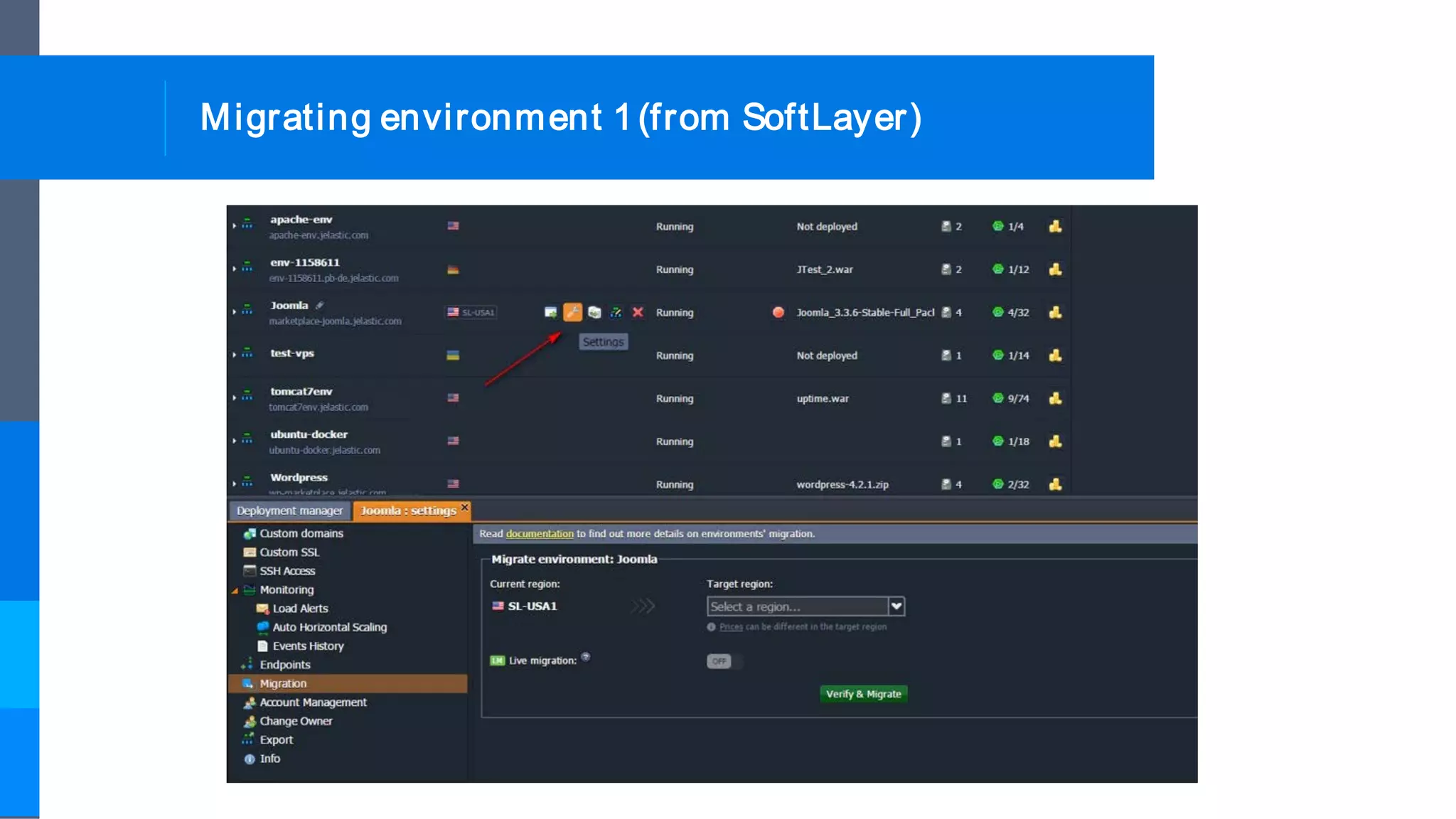
Task: Open Target region dropdown arrow
Action: 896,606
